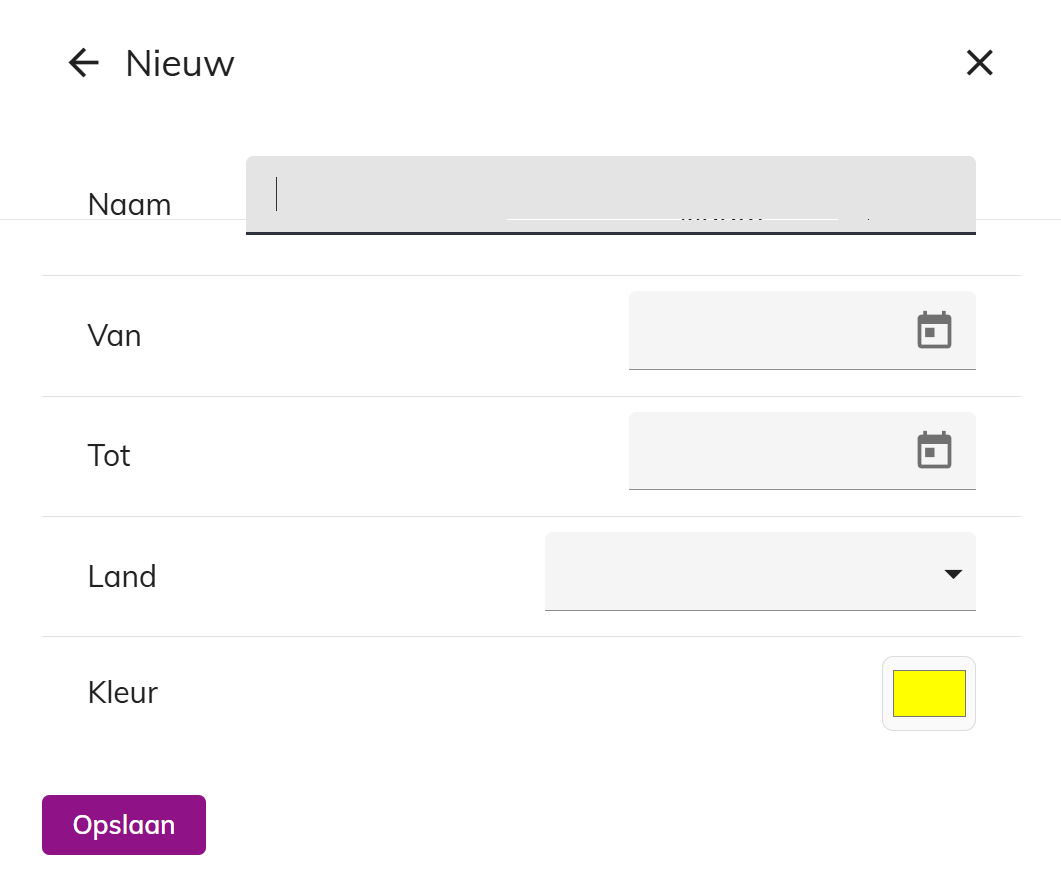The height and width of the screenshot is (888, 1061).
Task: Select the Land field label
Action: pos(122,576)
